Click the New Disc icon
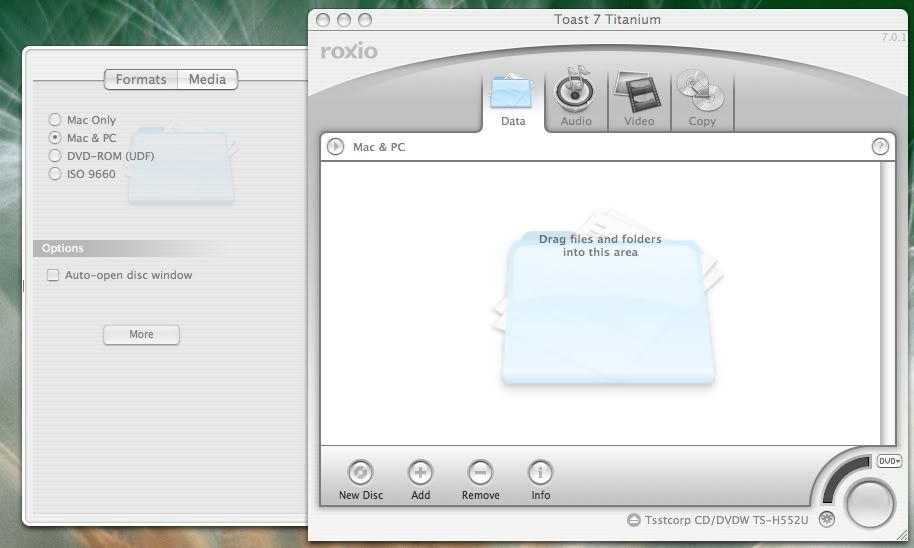 (360, 472)
